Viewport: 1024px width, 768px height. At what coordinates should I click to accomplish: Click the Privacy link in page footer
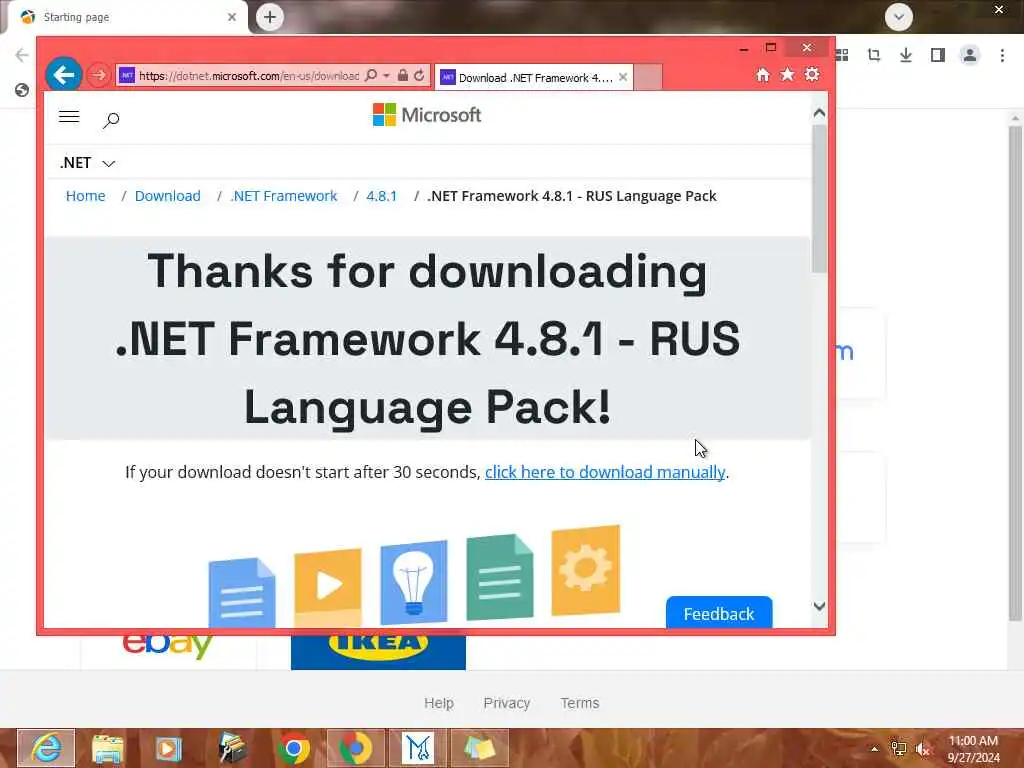[507, 703]
